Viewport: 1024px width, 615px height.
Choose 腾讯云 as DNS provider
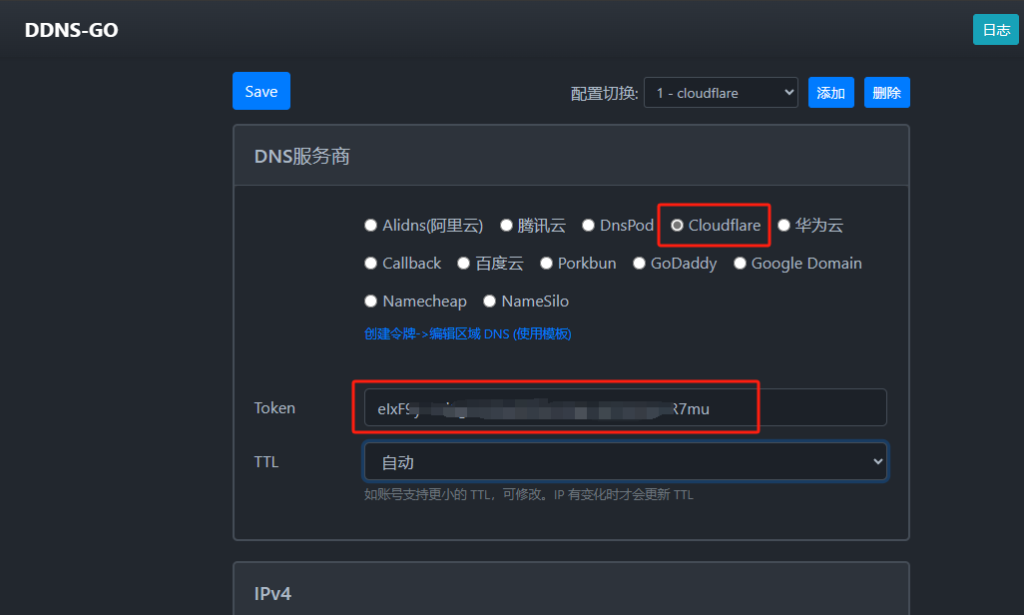(507, 226)
